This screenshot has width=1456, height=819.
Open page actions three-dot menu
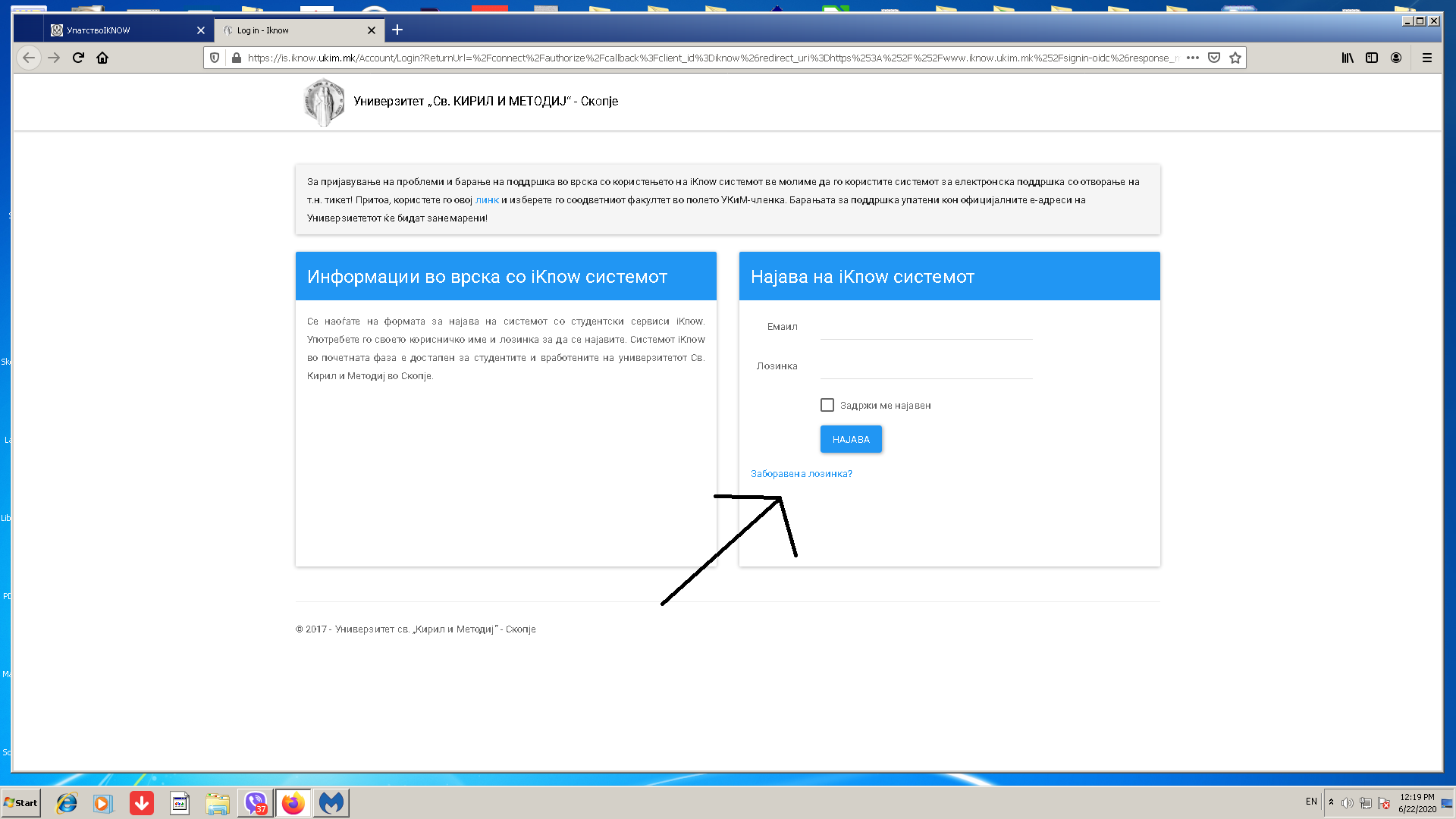tap(1193, 58)
